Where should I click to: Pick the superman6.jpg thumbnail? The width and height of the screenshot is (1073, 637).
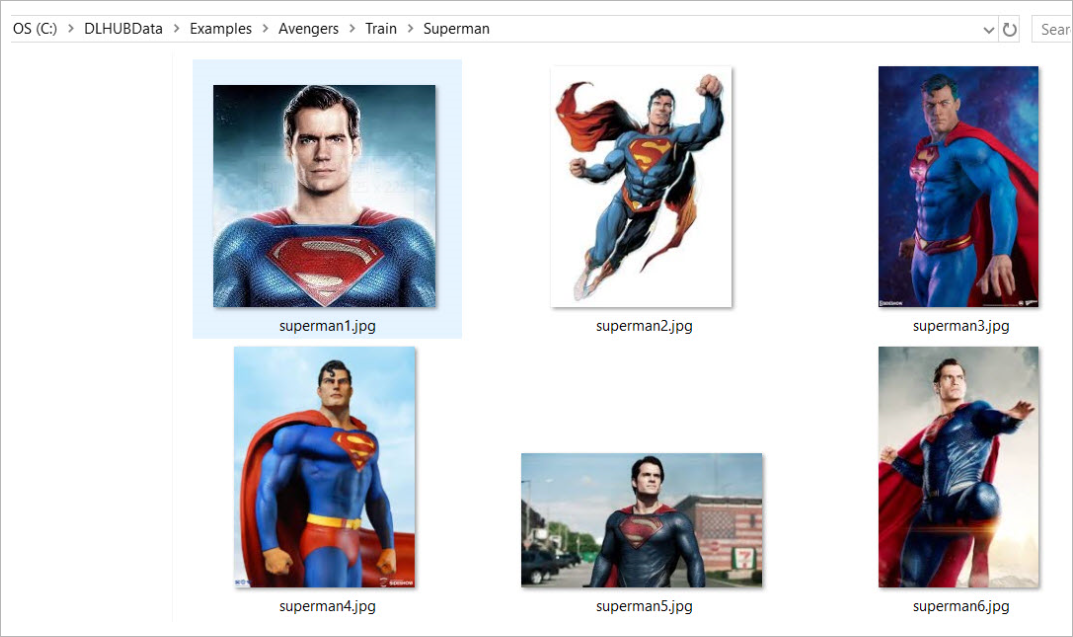click(958, 467)
